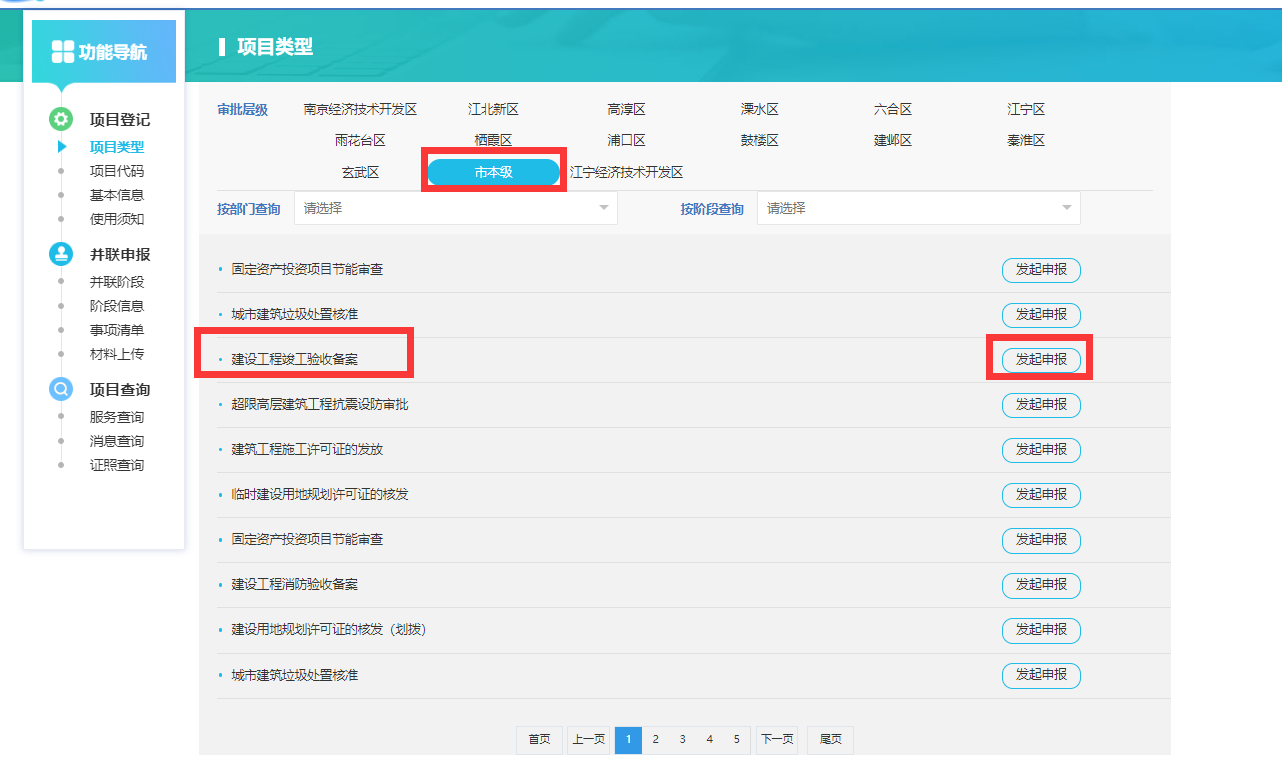1282x766 pixels.
Task: Jump to the last page with 尾页
Action: [830, 740]
